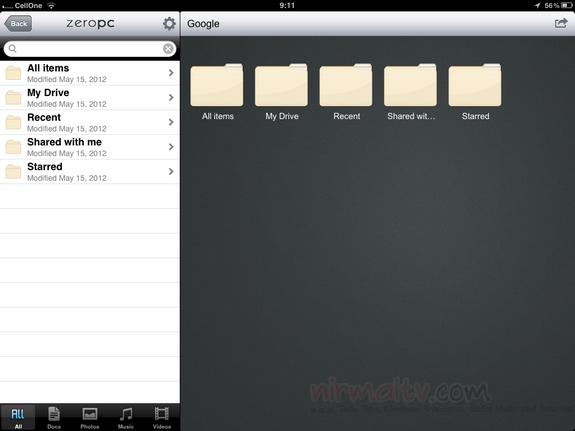Tap the search magnifier icon
The image size is (575, 431).
coord(12,48)
